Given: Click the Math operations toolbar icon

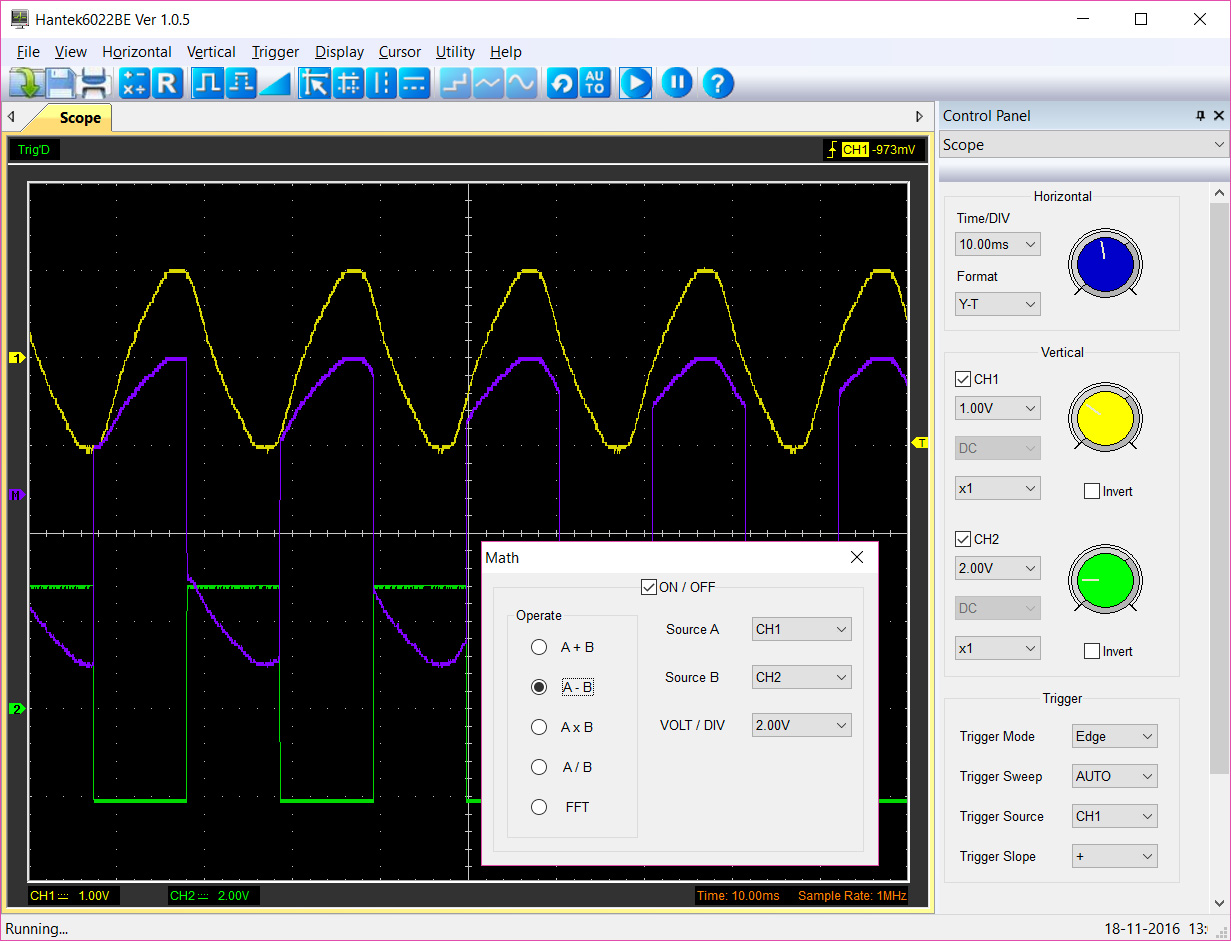Looking at the screenshot, I should [134, 83].
